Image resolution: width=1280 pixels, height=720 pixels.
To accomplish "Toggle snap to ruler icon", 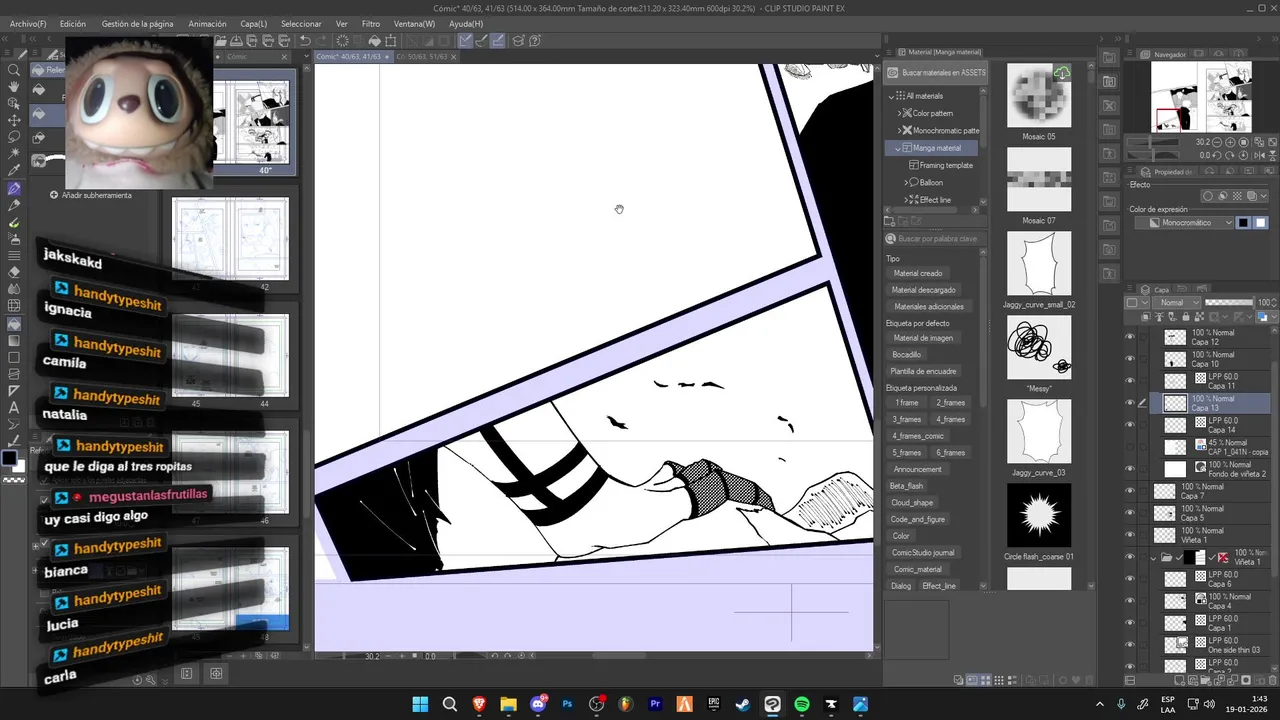I will pyautogui.click(x=465, y=41).
